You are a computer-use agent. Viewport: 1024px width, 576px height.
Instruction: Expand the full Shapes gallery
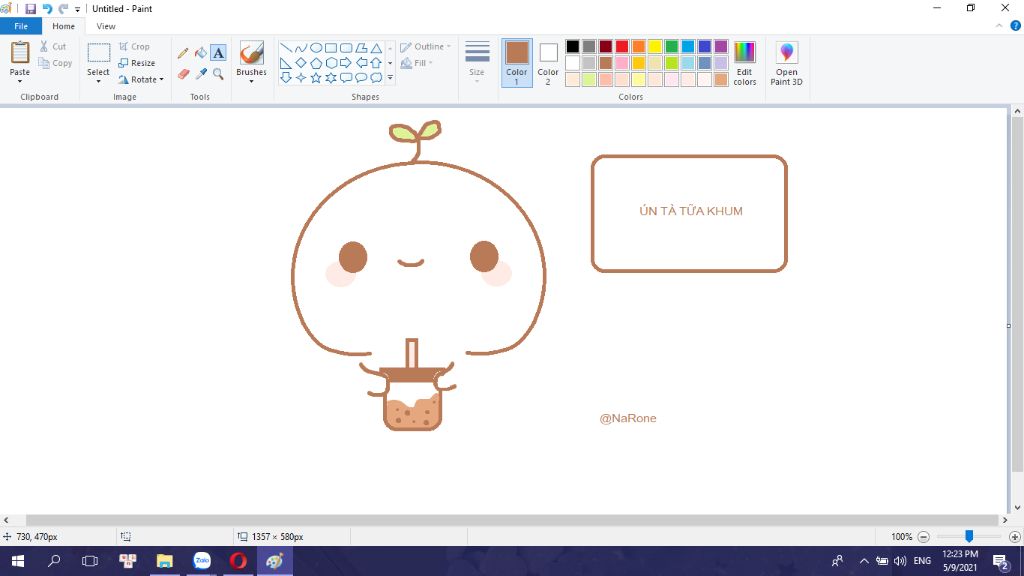(x=390, y=78)
